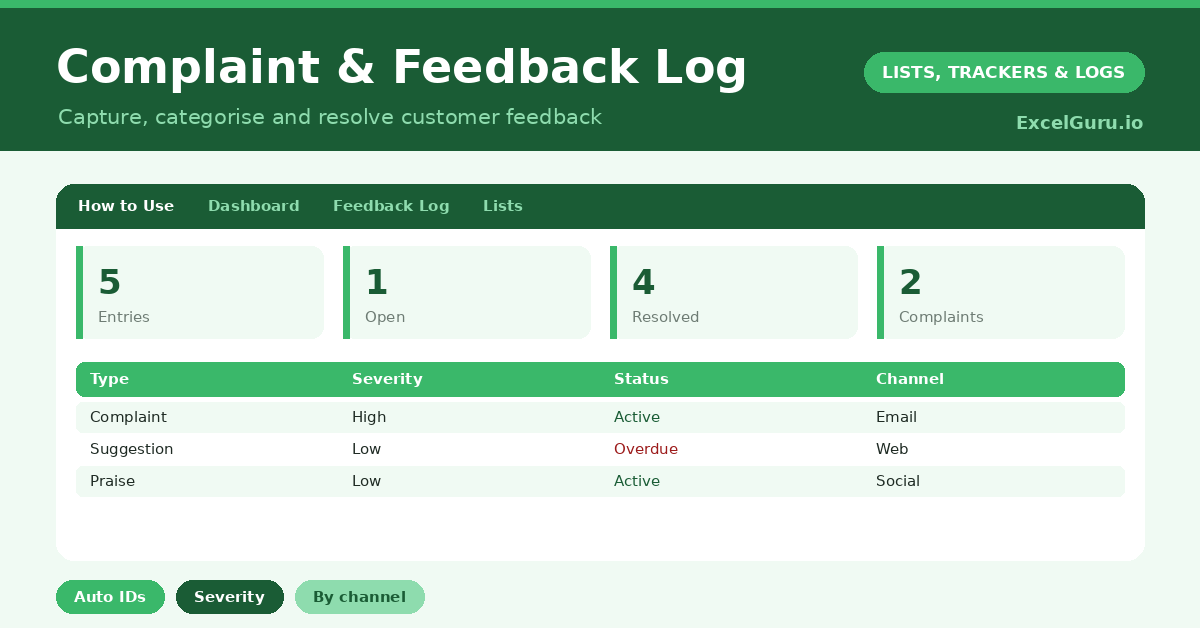1200x628 pixels.
Task: Click the subtitle about capturing customer feedback
Action: click(330, 117)
